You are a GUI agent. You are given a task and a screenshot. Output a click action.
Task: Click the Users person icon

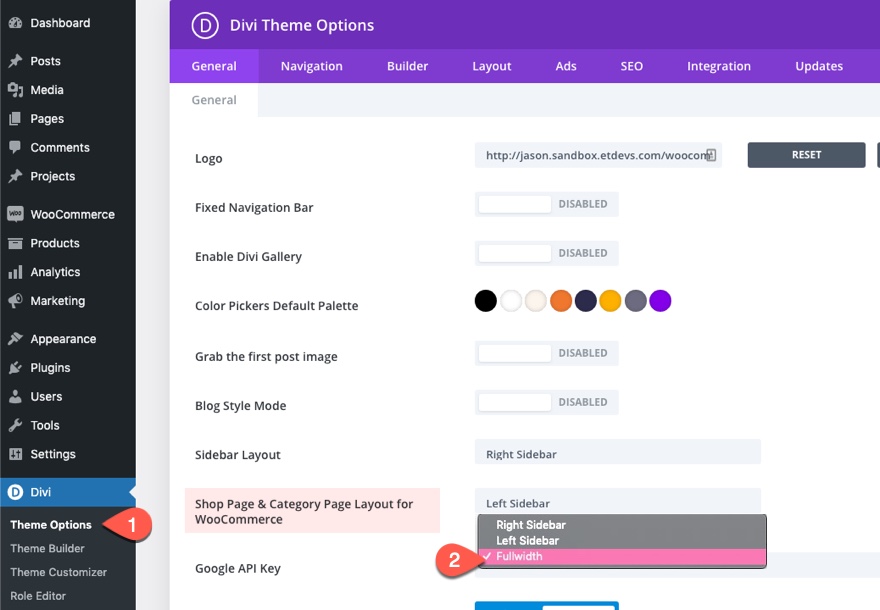[x=15, y=396]
